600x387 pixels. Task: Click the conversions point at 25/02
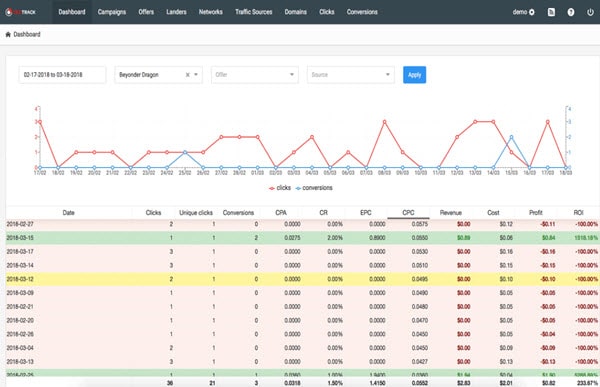pos(185,152)
